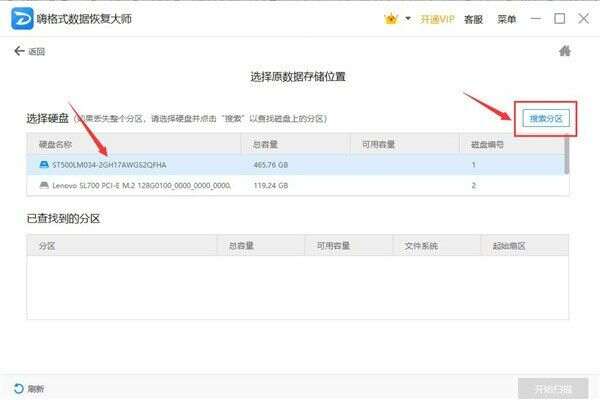Image resolution: width=600 pixels, height=400 pixels.
Task: Click the ST500LM034 hard drive icon
Action: [x=43, y=164]
